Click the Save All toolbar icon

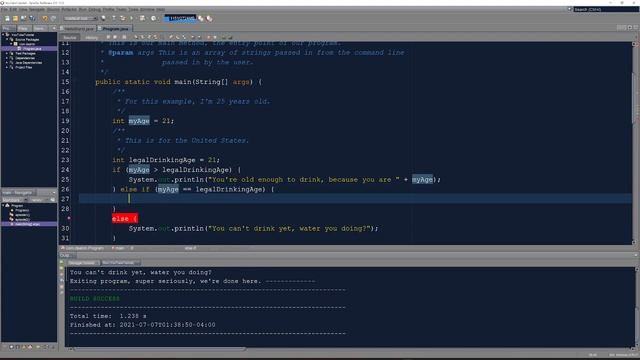[32, 18]
